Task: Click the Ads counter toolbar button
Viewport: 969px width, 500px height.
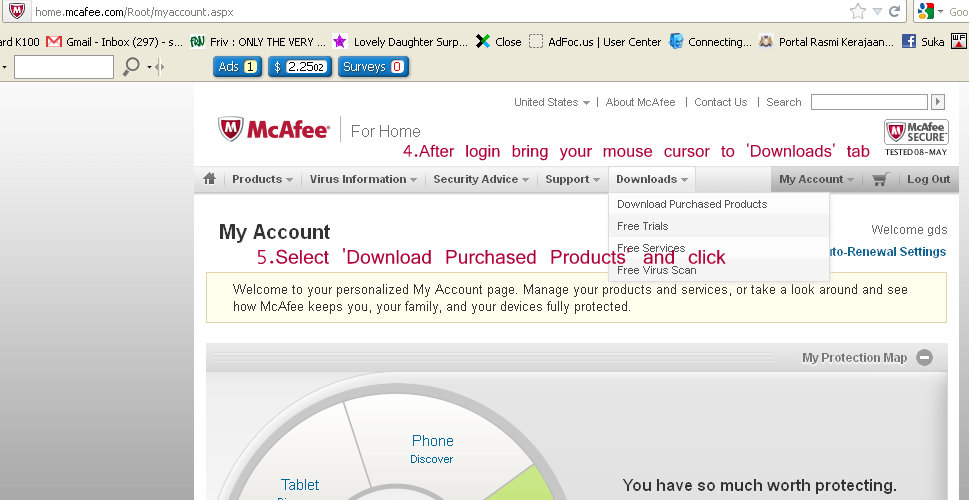Action: click(237, 67)
